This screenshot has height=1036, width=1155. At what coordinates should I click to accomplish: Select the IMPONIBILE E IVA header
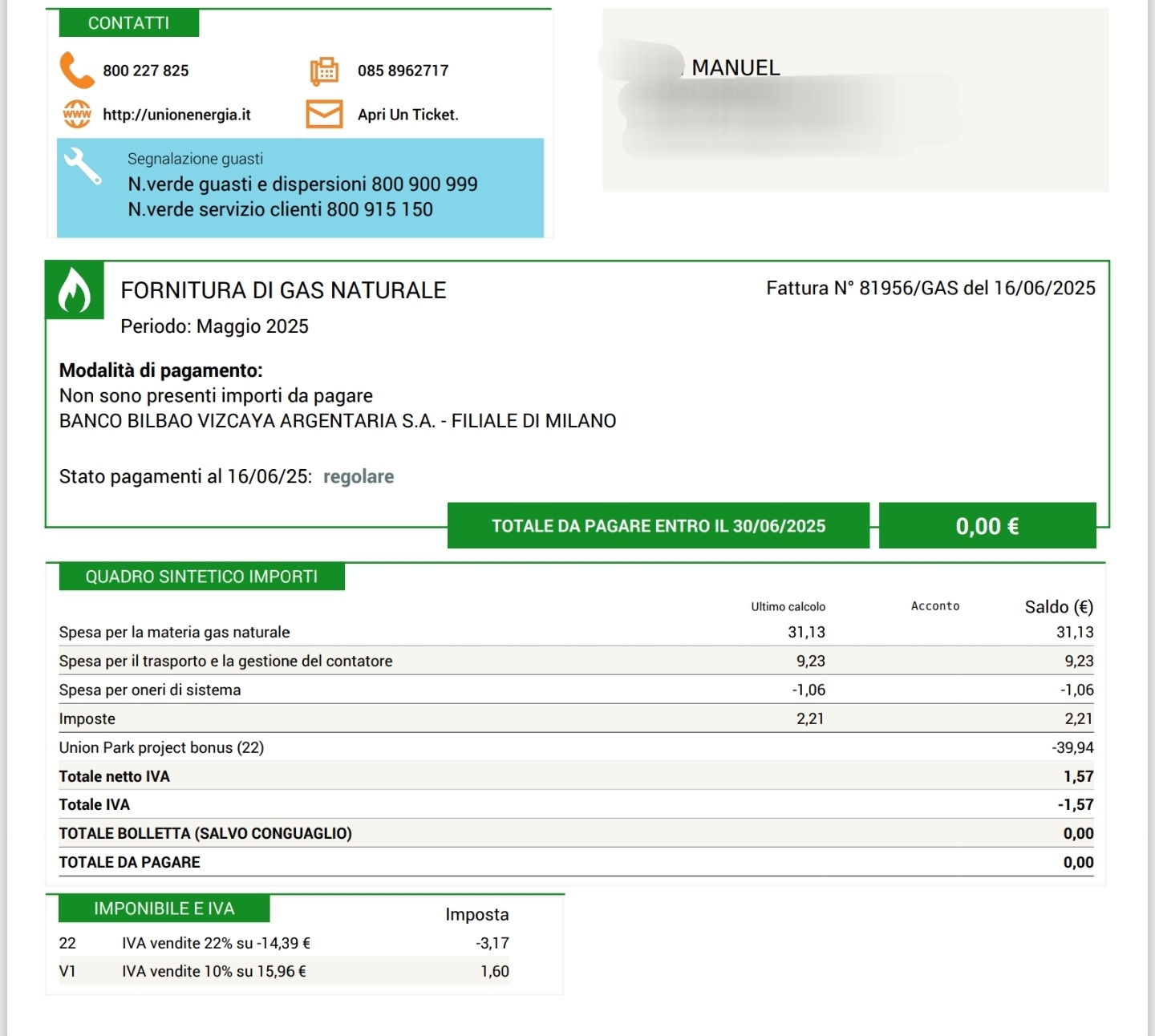164,909
